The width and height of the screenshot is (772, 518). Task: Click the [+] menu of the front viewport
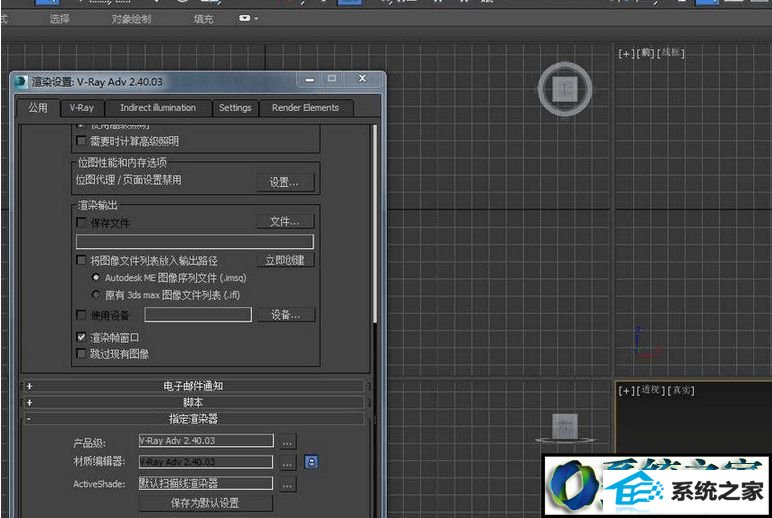[x=626, y=53]
